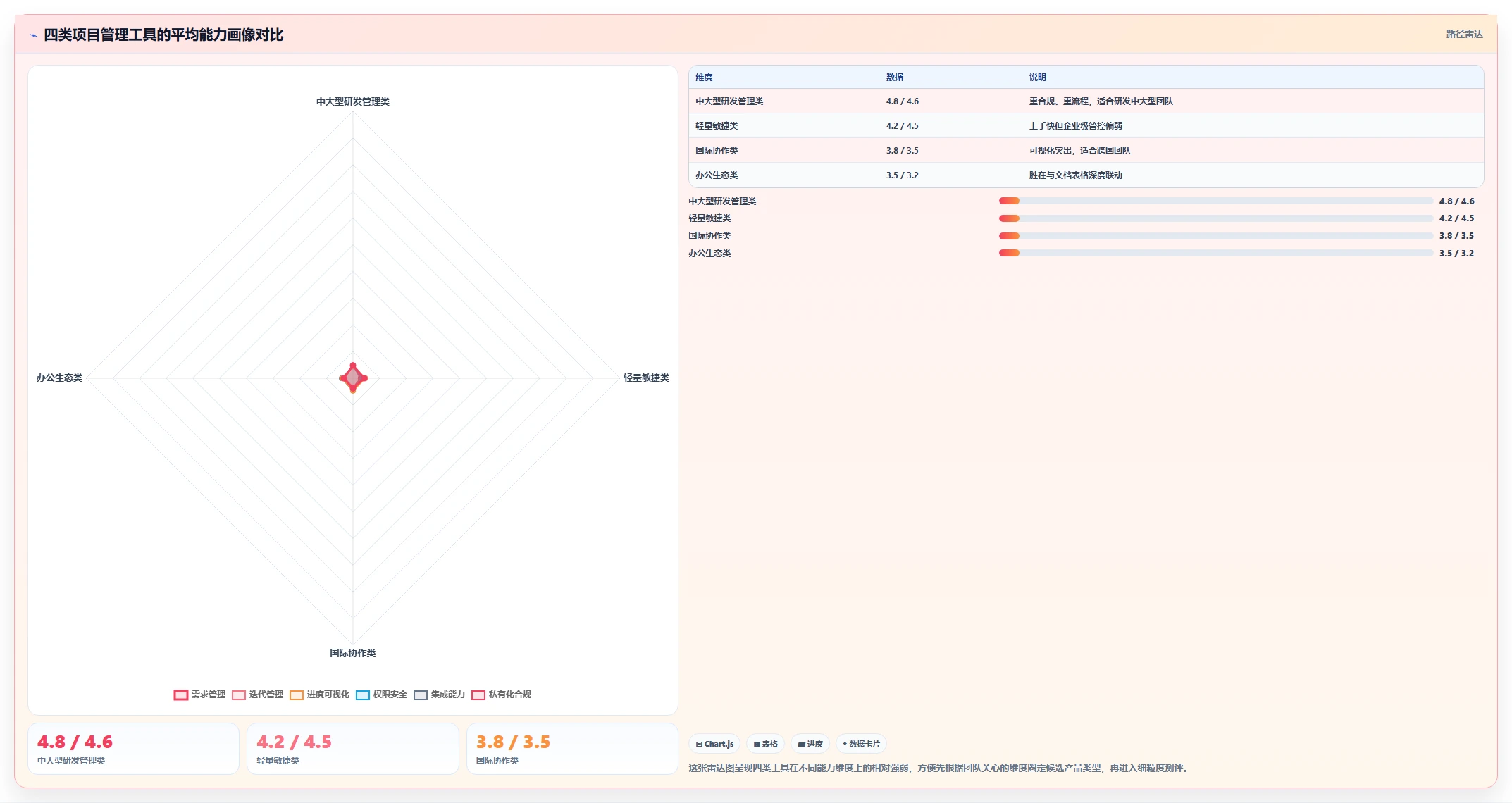Click the 国际协作类 progress bar

point(1216,236)
